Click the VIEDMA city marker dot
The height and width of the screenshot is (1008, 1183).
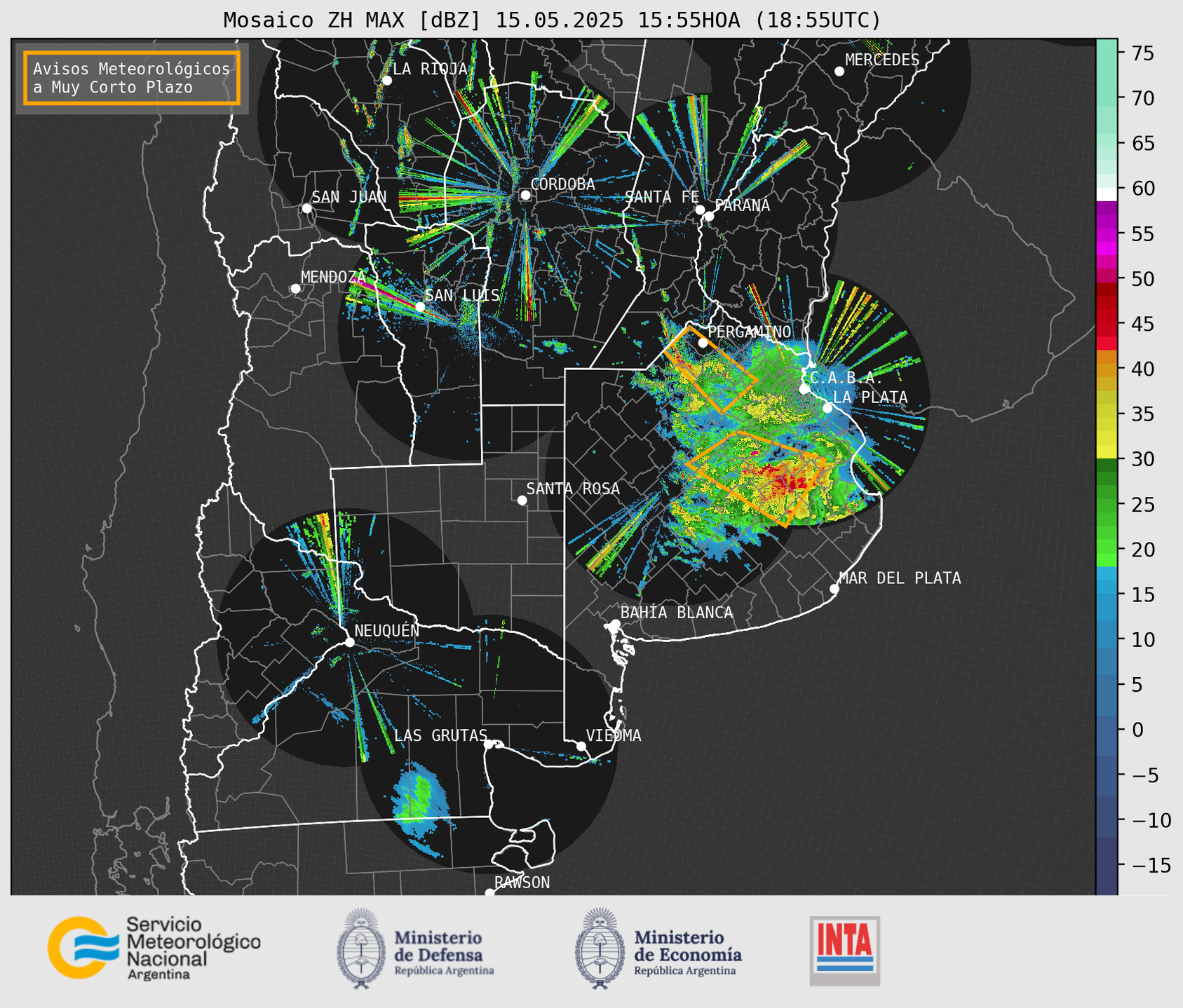click(581, 746)
